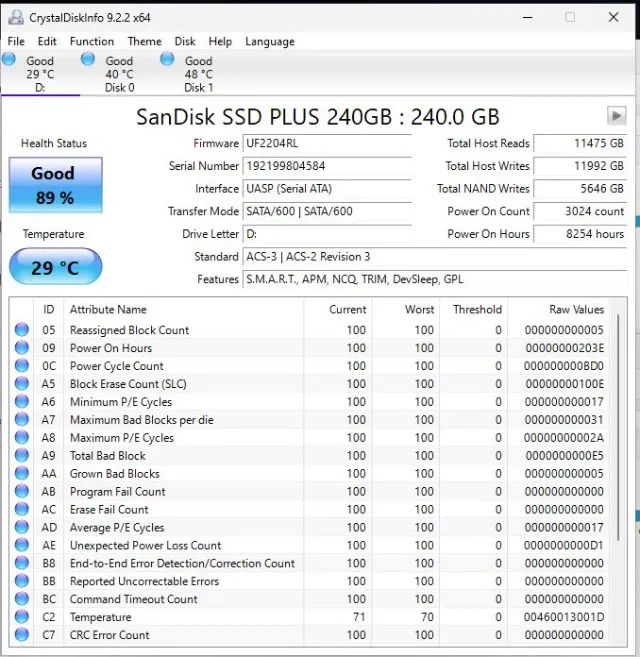The image size is (640, 657).
Task: Click the Attribute Name column header
Action: coord(184,310)
